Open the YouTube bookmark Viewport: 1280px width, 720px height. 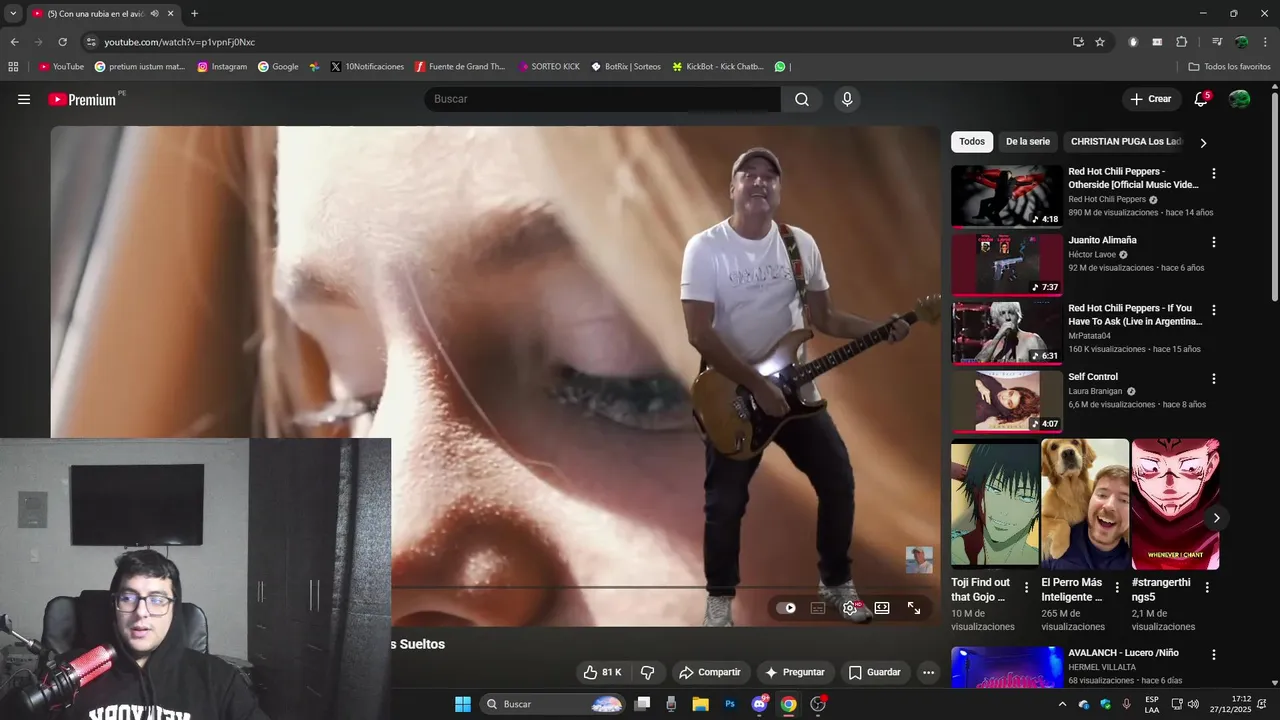coord(61,67)
